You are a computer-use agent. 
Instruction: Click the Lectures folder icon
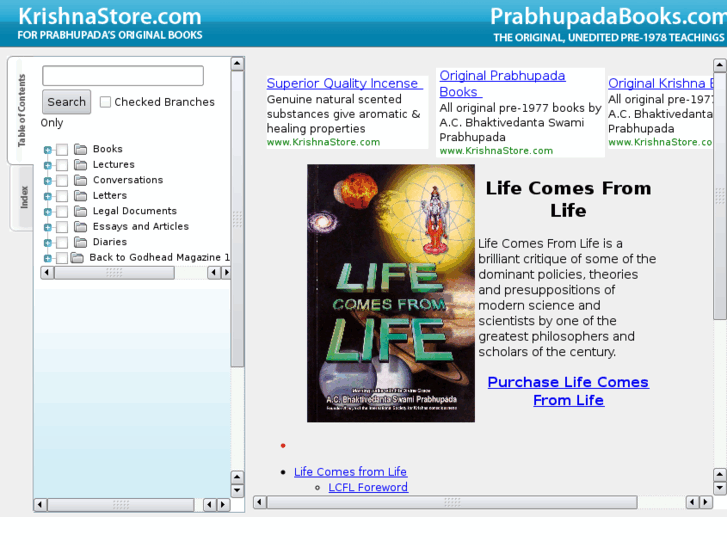pyautogui.click(x=81, y=165)
